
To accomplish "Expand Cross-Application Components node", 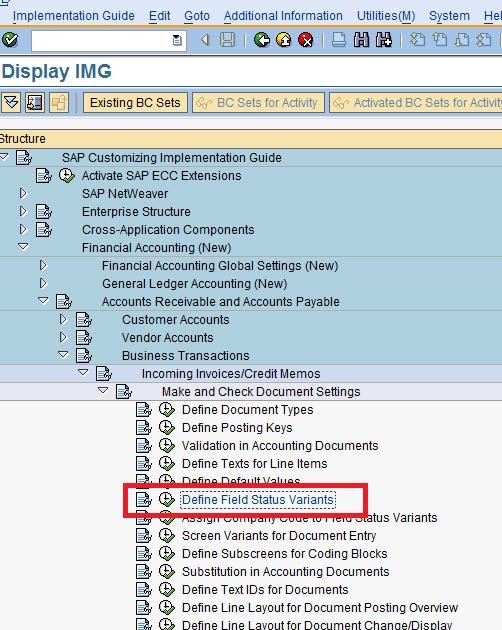I will [23, 229].
